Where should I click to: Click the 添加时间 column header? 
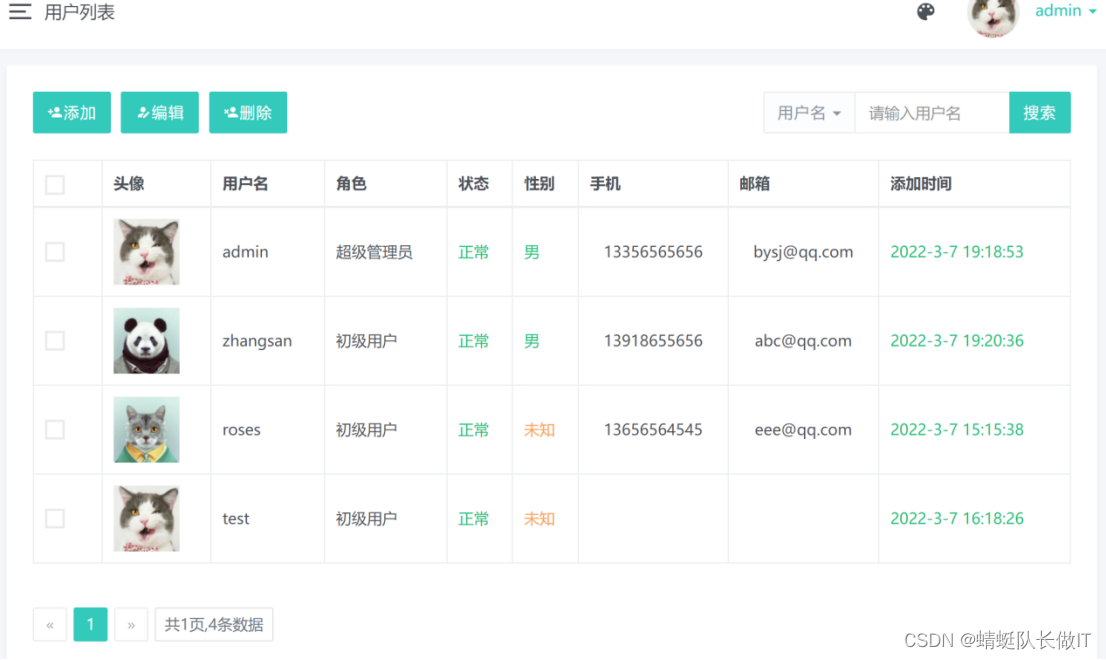coord(921,184)
